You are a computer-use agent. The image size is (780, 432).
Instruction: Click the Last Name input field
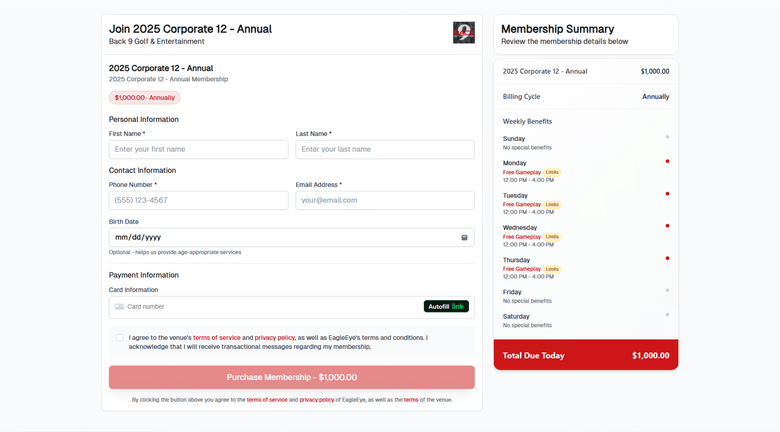click(385, 149)
